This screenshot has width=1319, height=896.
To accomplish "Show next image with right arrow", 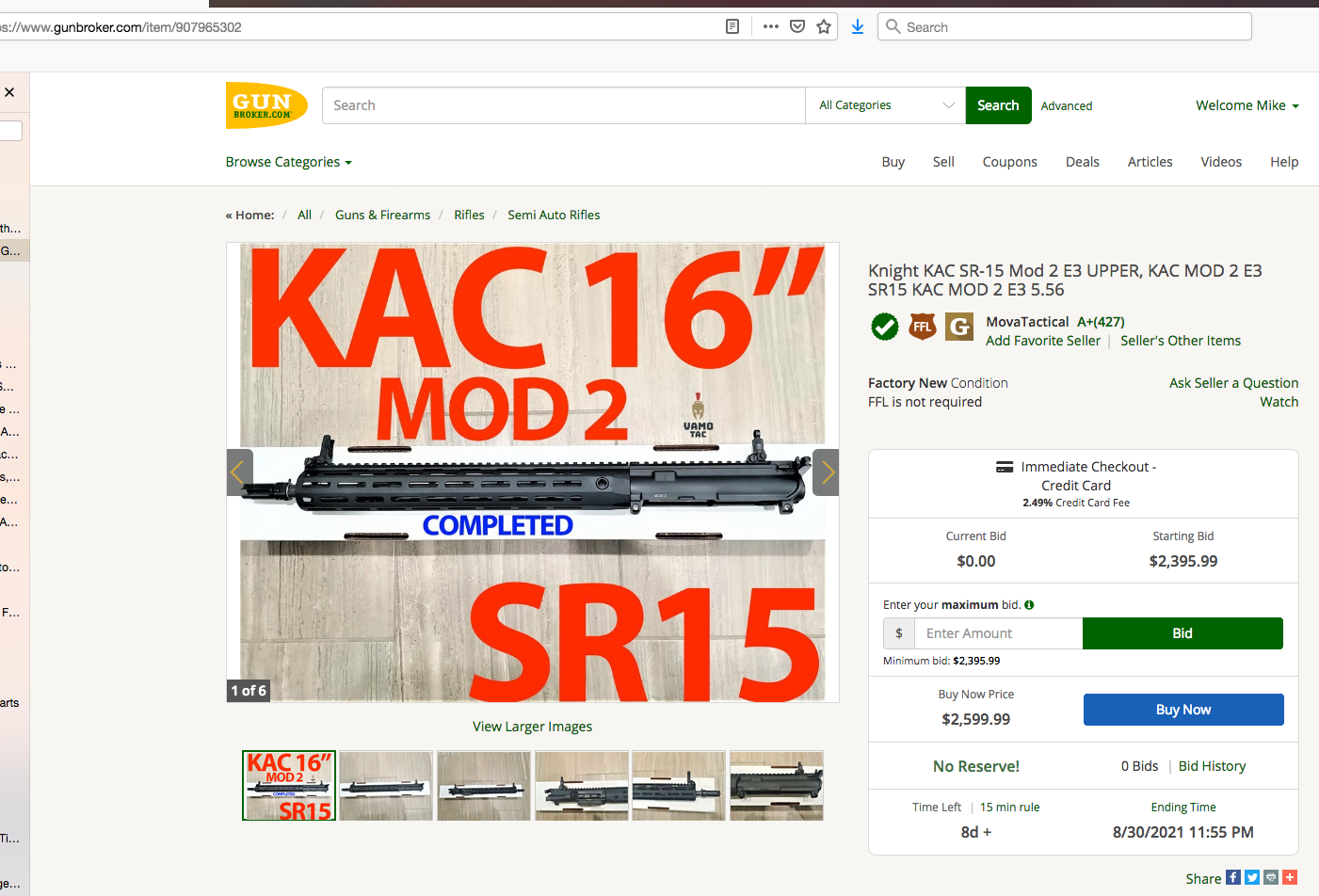I will pyautogui.click(x=826, y=472).
